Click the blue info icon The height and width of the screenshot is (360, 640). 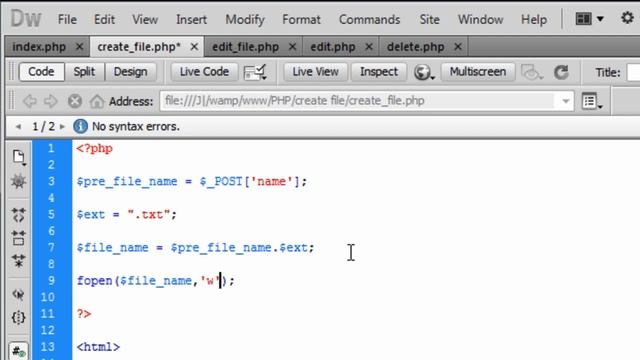click(x=80, y=127)
